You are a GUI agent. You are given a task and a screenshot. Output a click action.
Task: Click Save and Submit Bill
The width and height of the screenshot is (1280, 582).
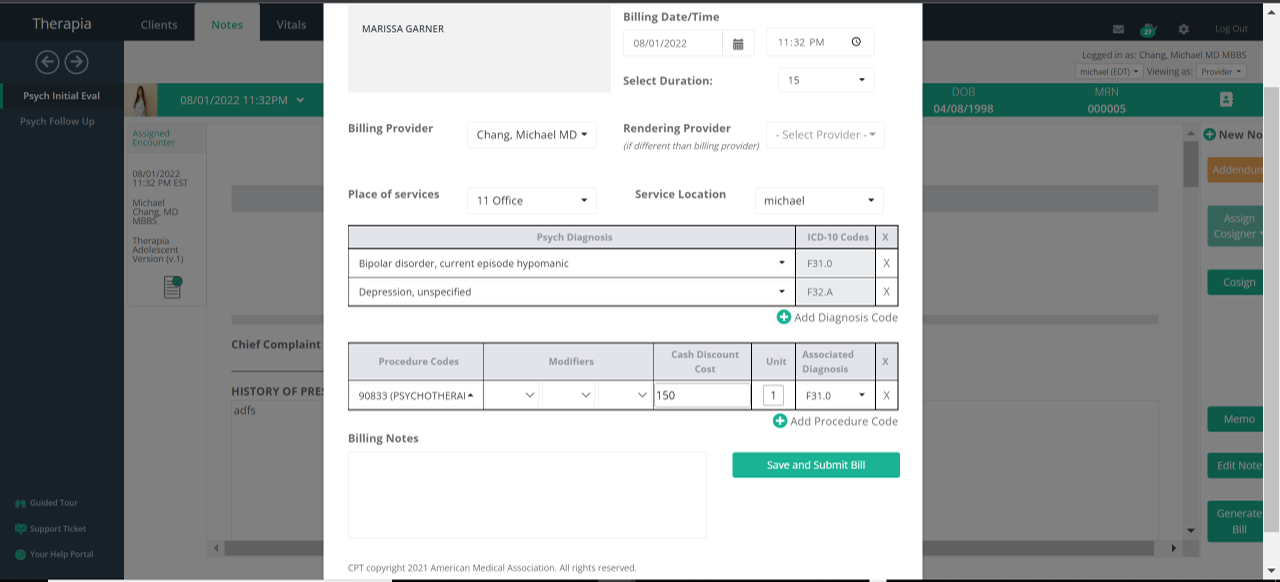[x=815, y=465]
